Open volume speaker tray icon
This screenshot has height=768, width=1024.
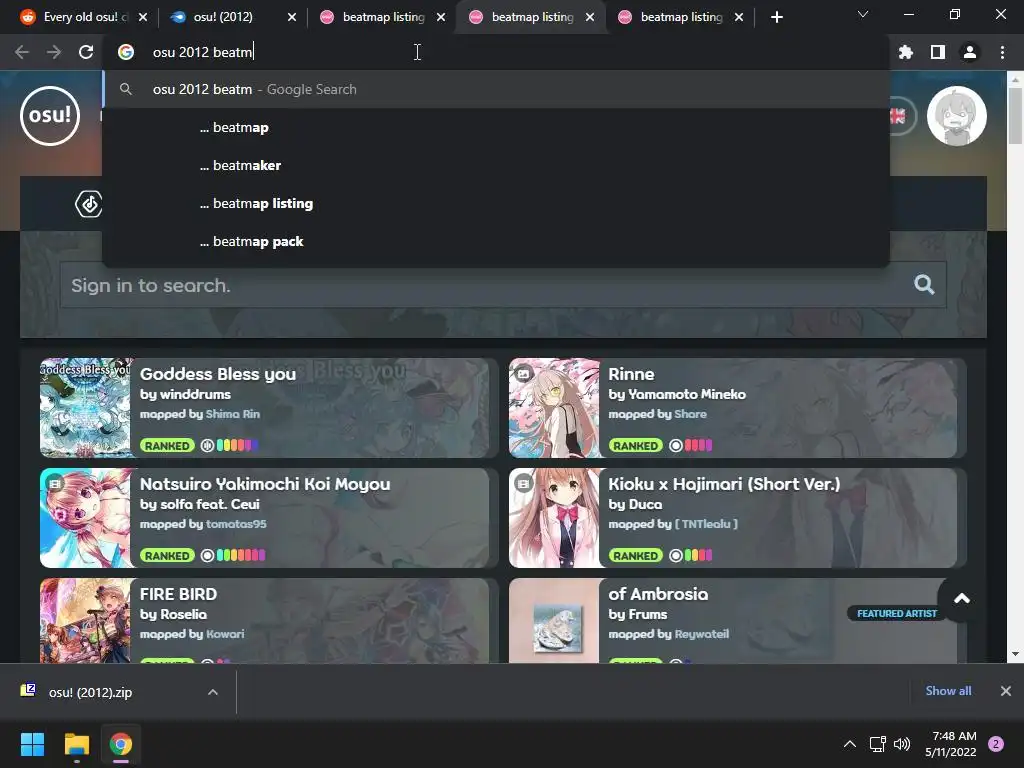click(x=902, y=744)
